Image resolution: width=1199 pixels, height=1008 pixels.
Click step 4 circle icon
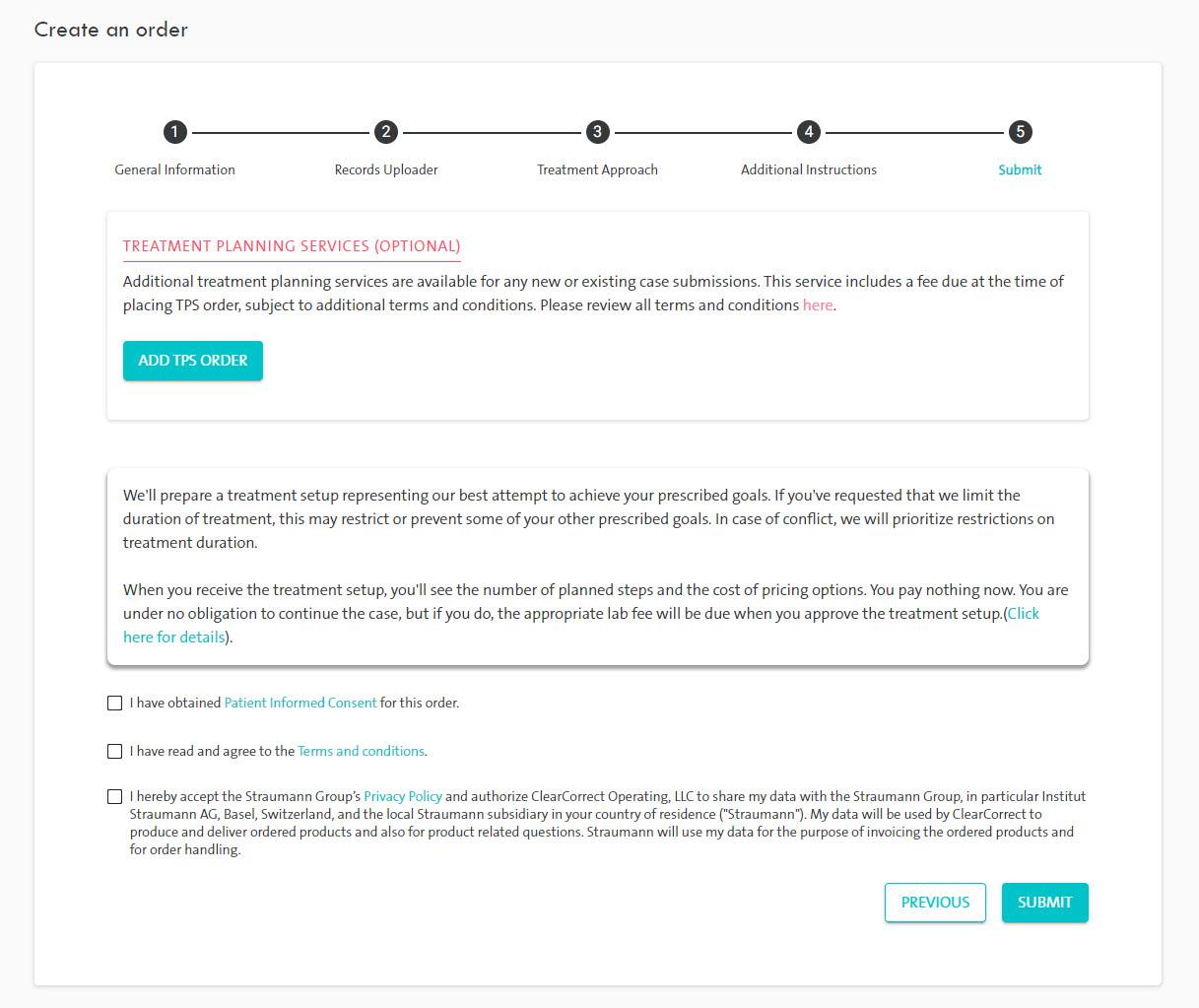[x=809, y=132]
